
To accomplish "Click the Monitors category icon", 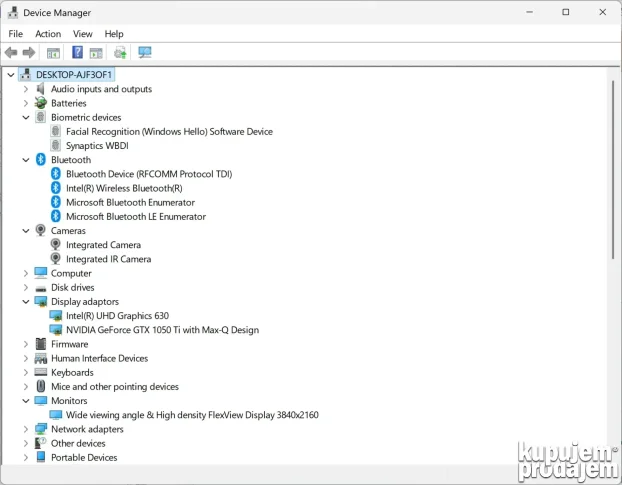I will pyautogui.click(x=40, y=401).
